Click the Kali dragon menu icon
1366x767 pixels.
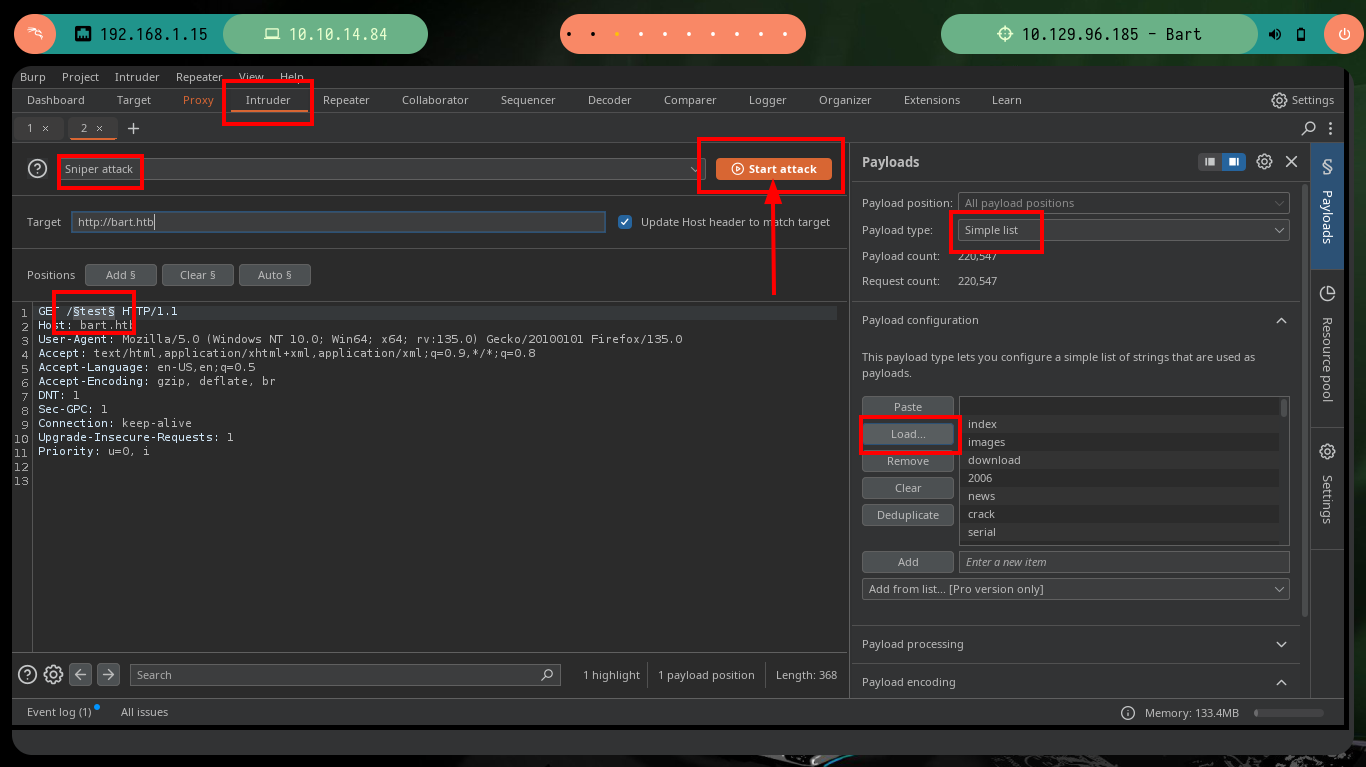click(x=35, y=34)
